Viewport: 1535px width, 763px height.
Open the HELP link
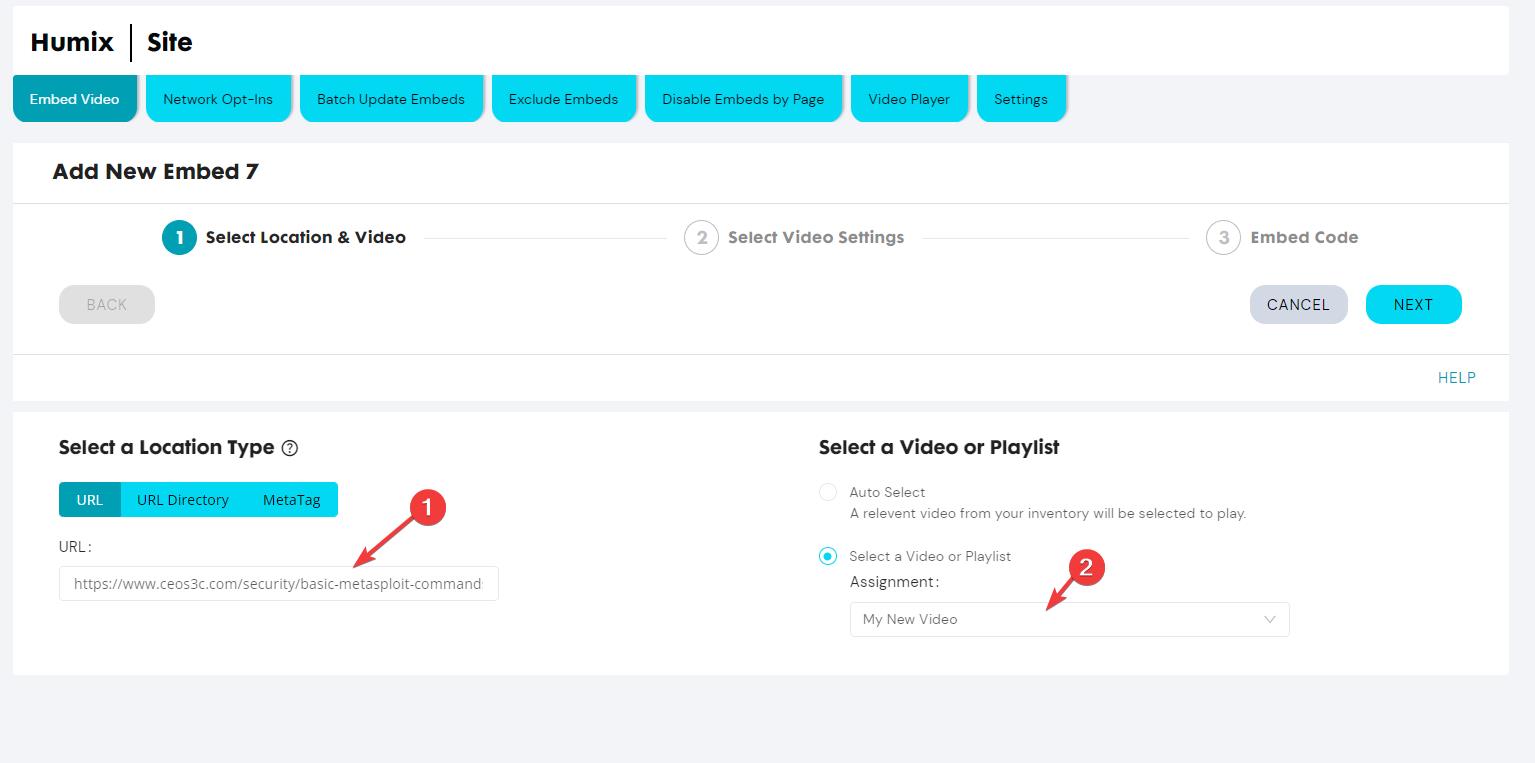1456,378
